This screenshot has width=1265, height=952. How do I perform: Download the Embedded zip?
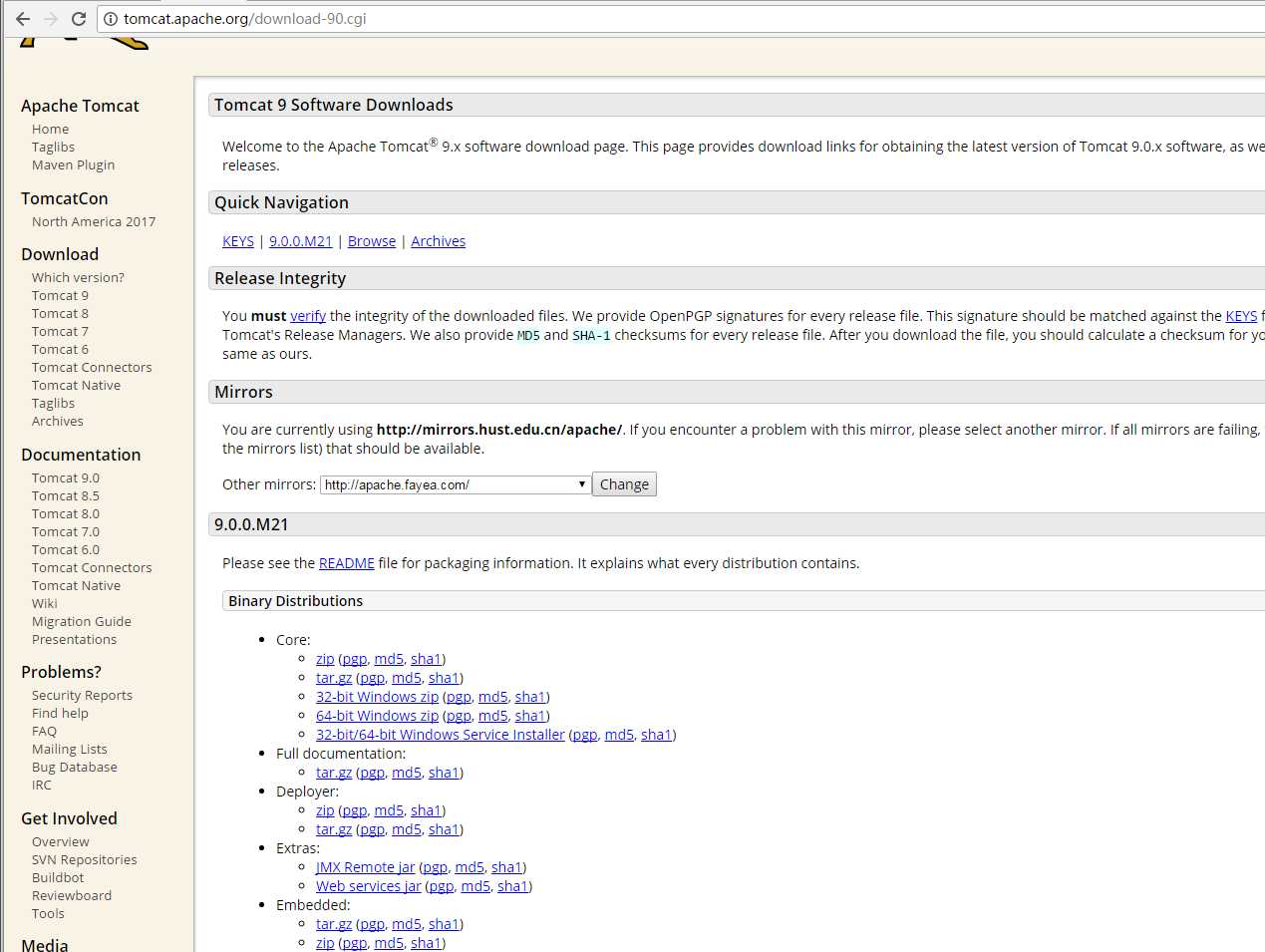325,943
